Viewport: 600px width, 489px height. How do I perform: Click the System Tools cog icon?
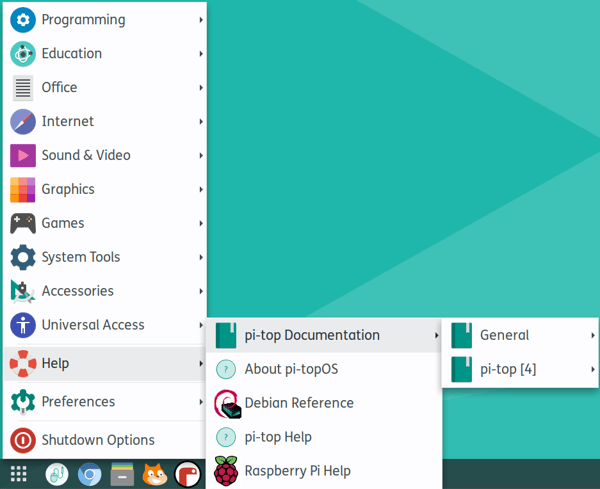point(23,257)
